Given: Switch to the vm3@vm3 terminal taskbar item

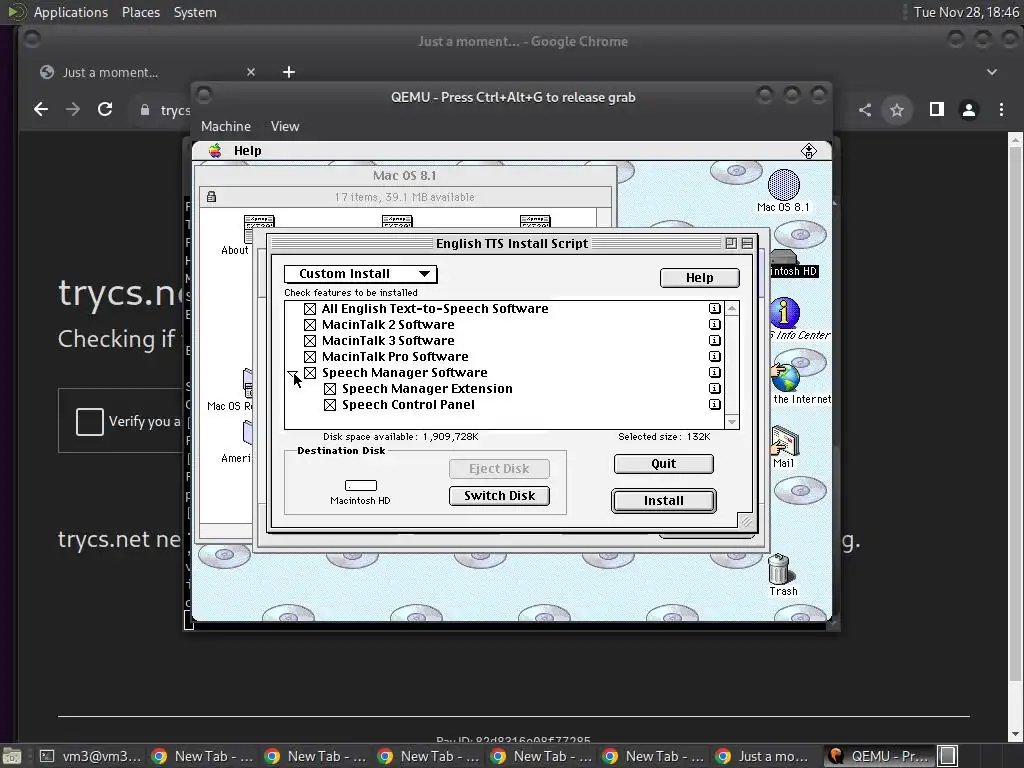Looking at the screenshot, I should tap(91, 756).
